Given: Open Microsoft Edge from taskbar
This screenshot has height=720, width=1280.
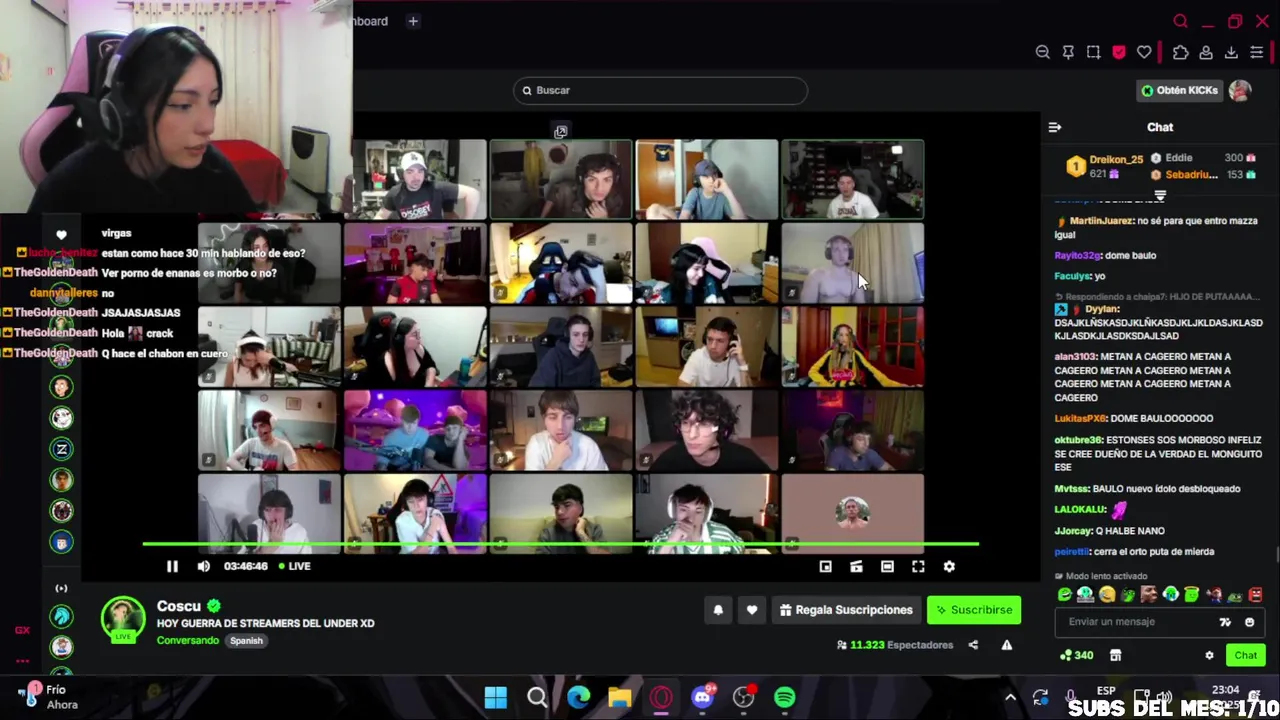Looking at the screenshot, I should 578,697.
